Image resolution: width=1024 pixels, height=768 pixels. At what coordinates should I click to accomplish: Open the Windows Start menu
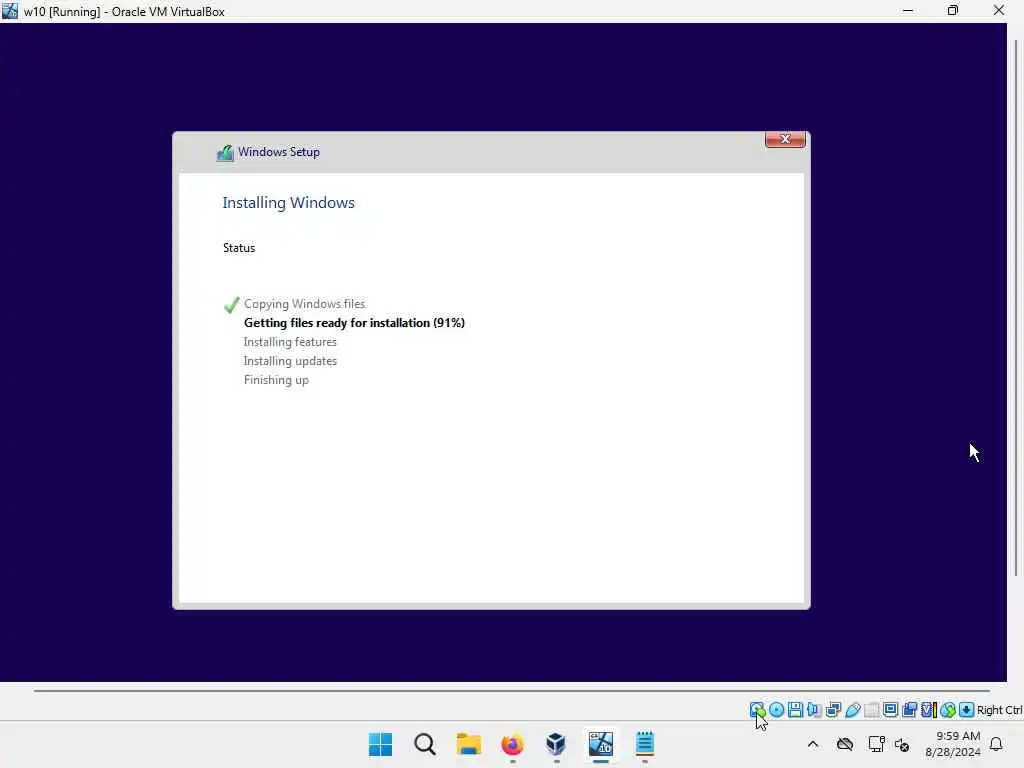(381, 744)
